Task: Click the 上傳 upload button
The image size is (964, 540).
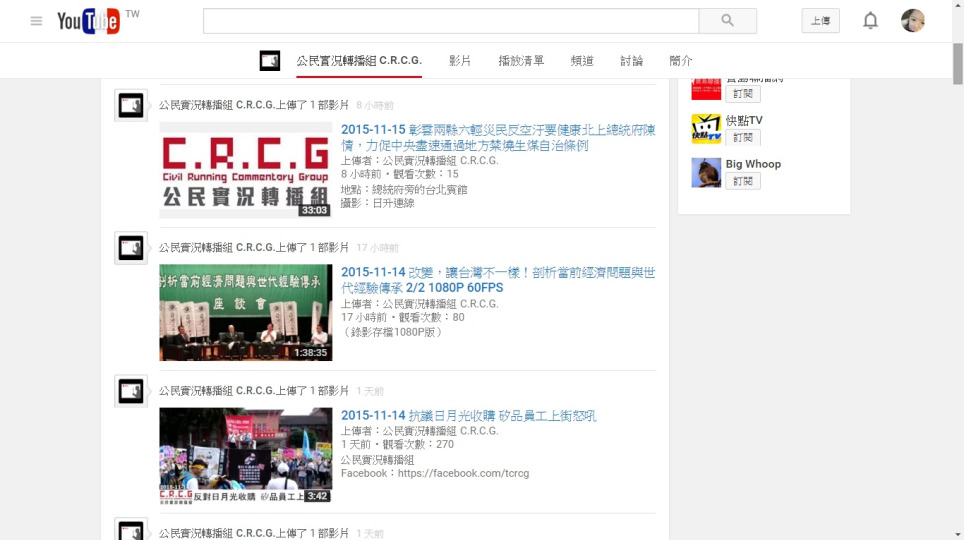Action: 820,21
